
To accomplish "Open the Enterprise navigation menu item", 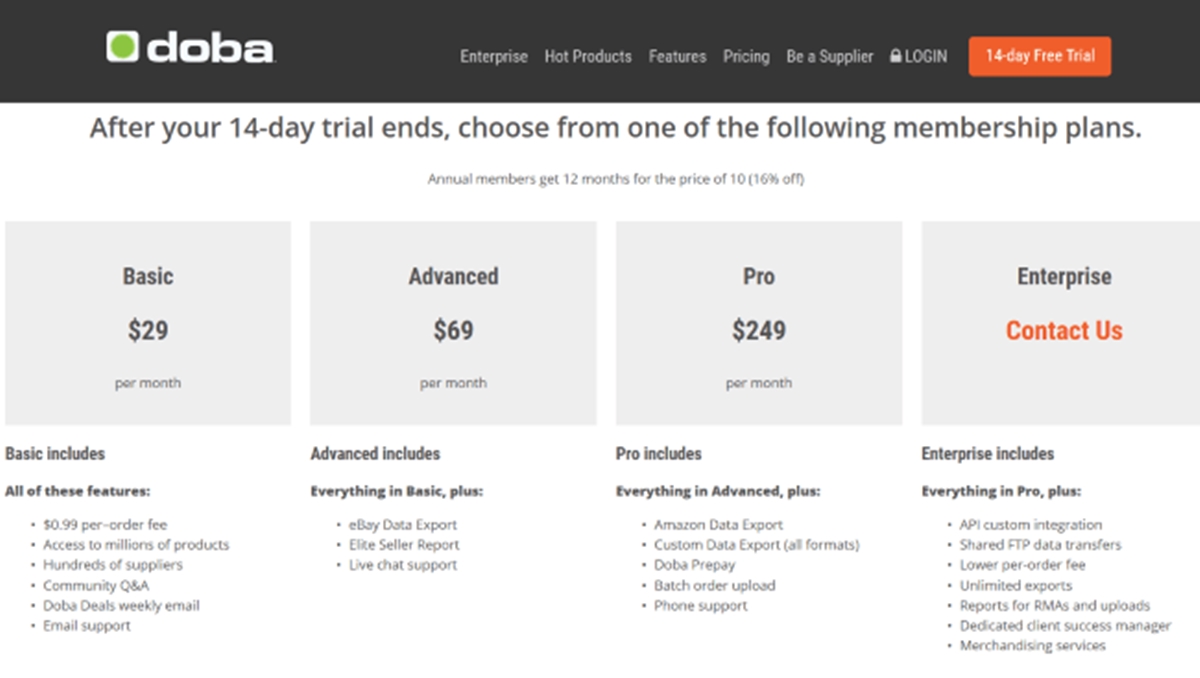I will [493, 57].
